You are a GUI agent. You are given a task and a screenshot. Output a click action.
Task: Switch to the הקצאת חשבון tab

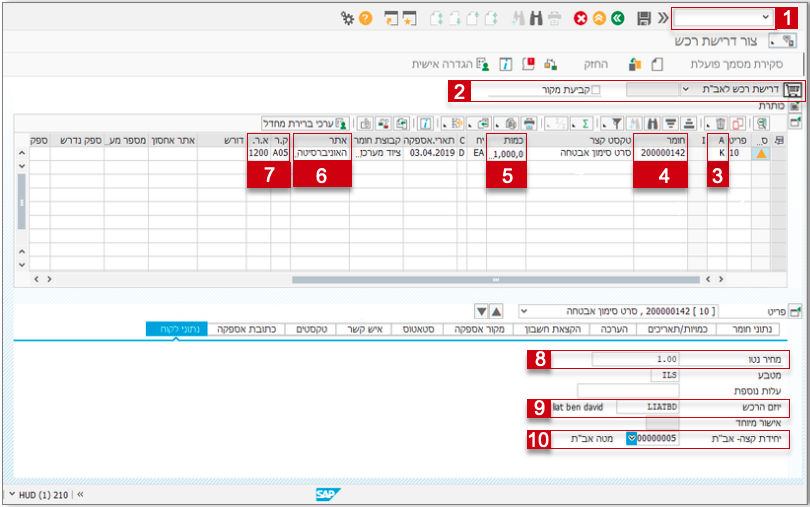[552, 329]
